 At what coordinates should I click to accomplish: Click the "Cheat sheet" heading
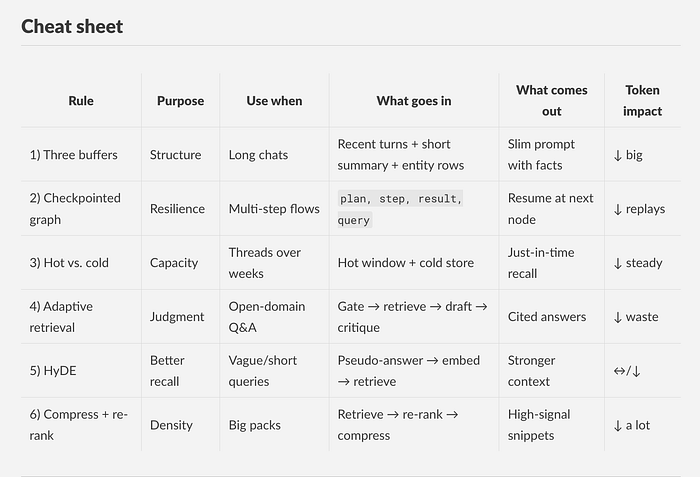72,26
